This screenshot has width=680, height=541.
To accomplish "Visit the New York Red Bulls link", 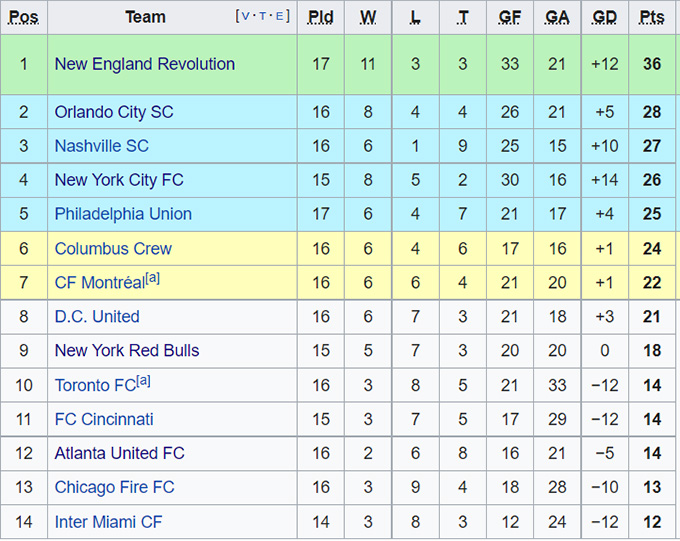I will pos(127,351).
